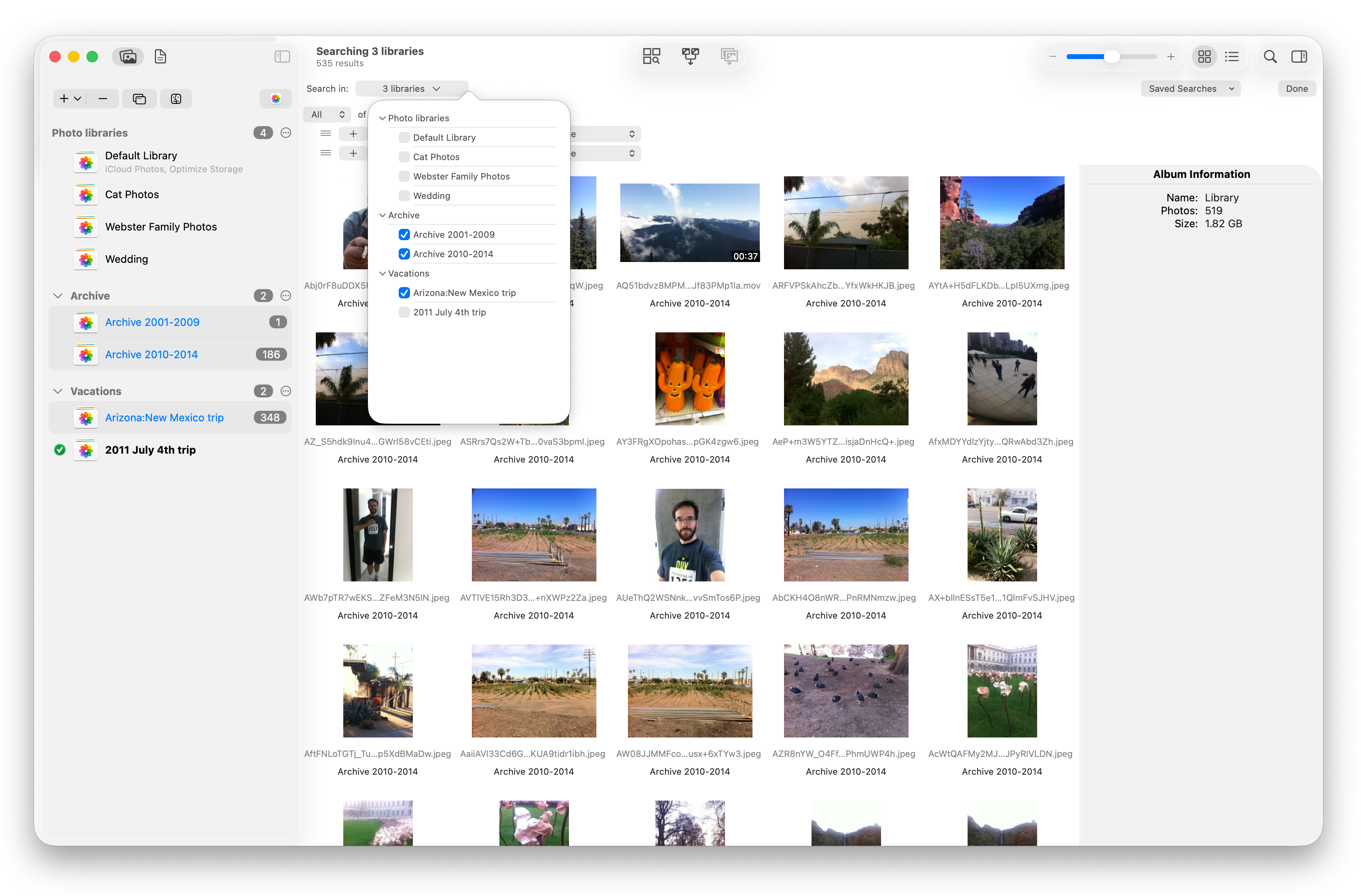Select Wedding library in sidebar

coord(127,260)
